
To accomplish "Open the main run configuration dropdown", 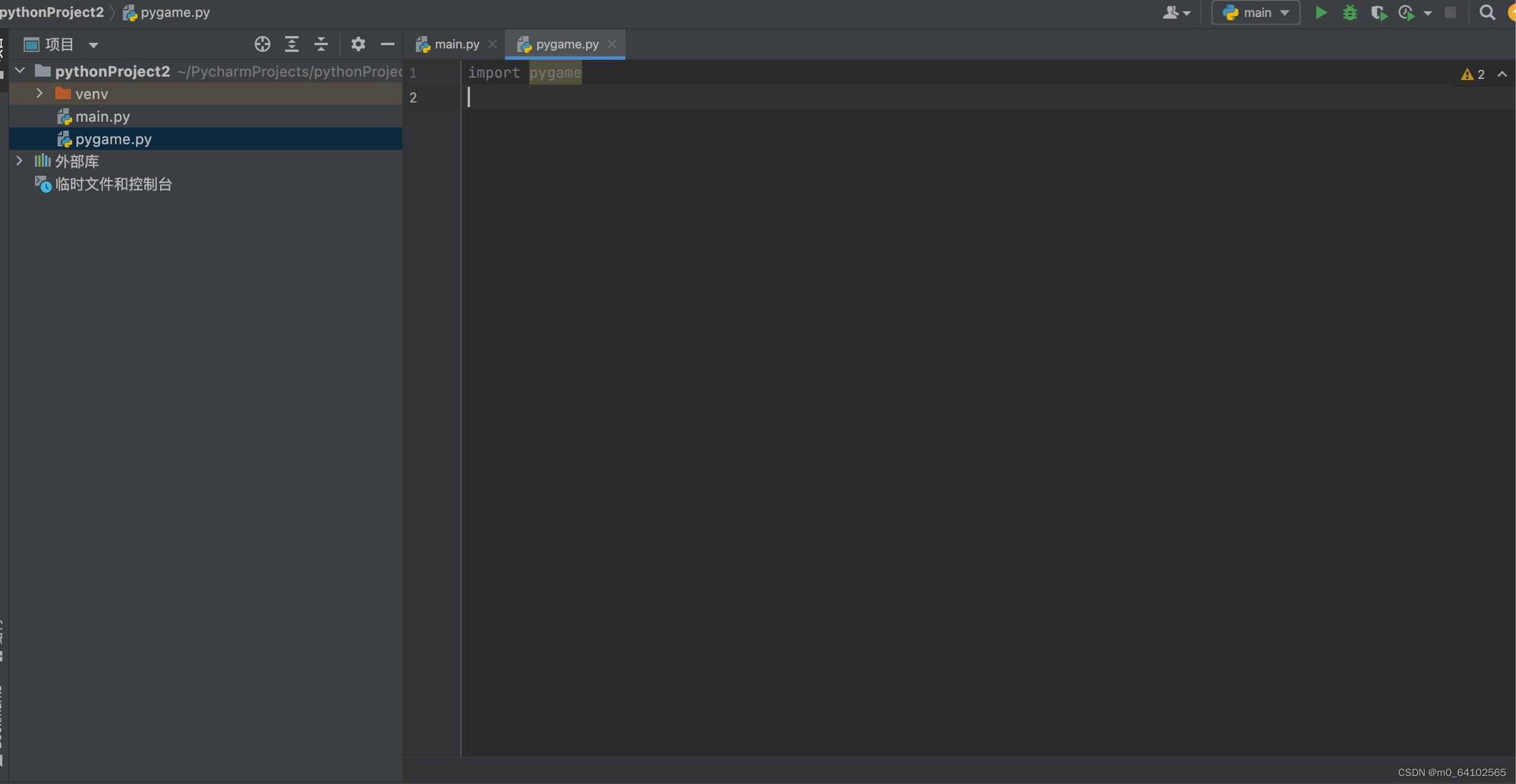I will point(1256,13).
